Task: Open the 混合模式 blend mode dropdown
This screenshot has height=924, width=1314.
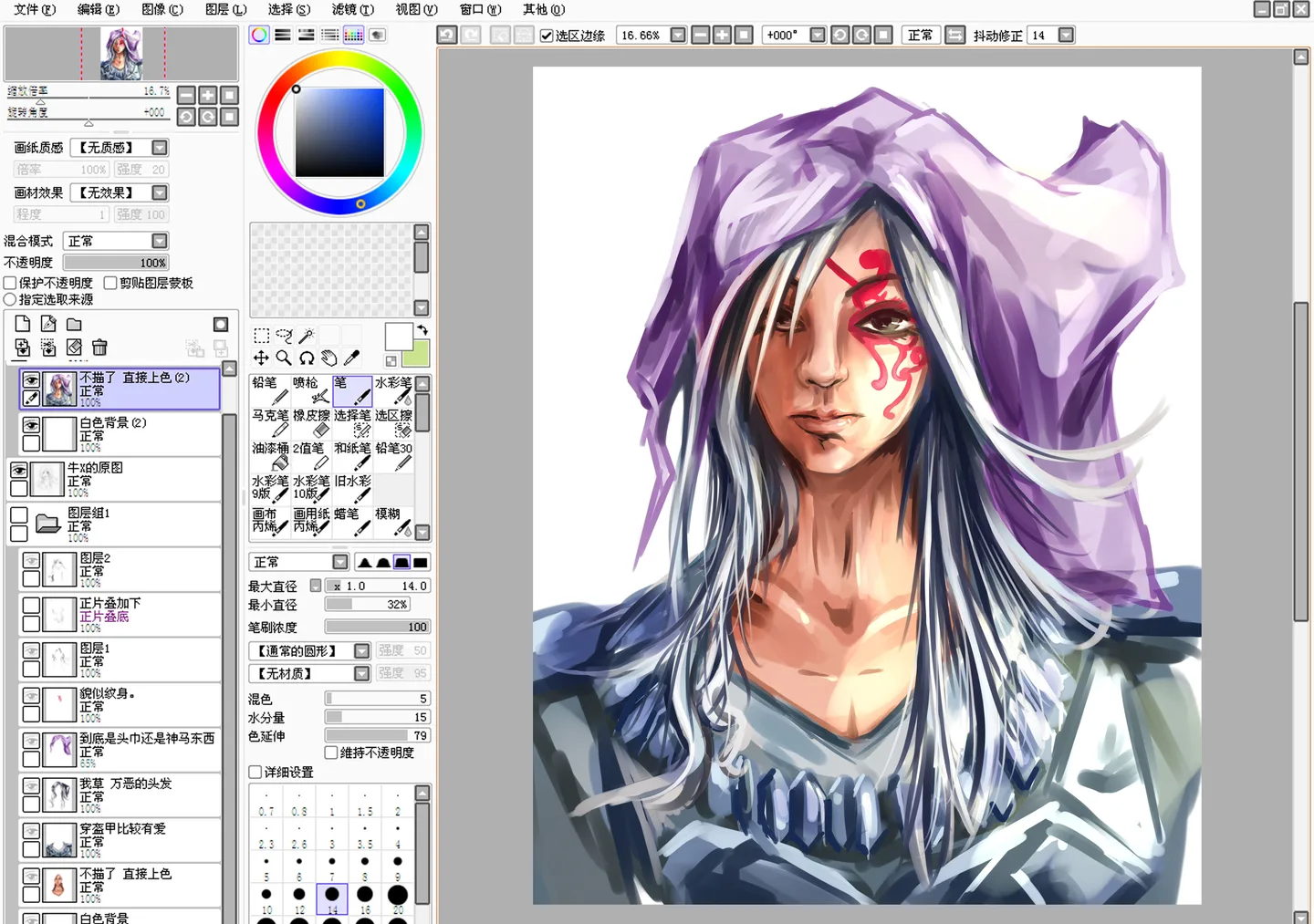Action: (x=160, y=241)
